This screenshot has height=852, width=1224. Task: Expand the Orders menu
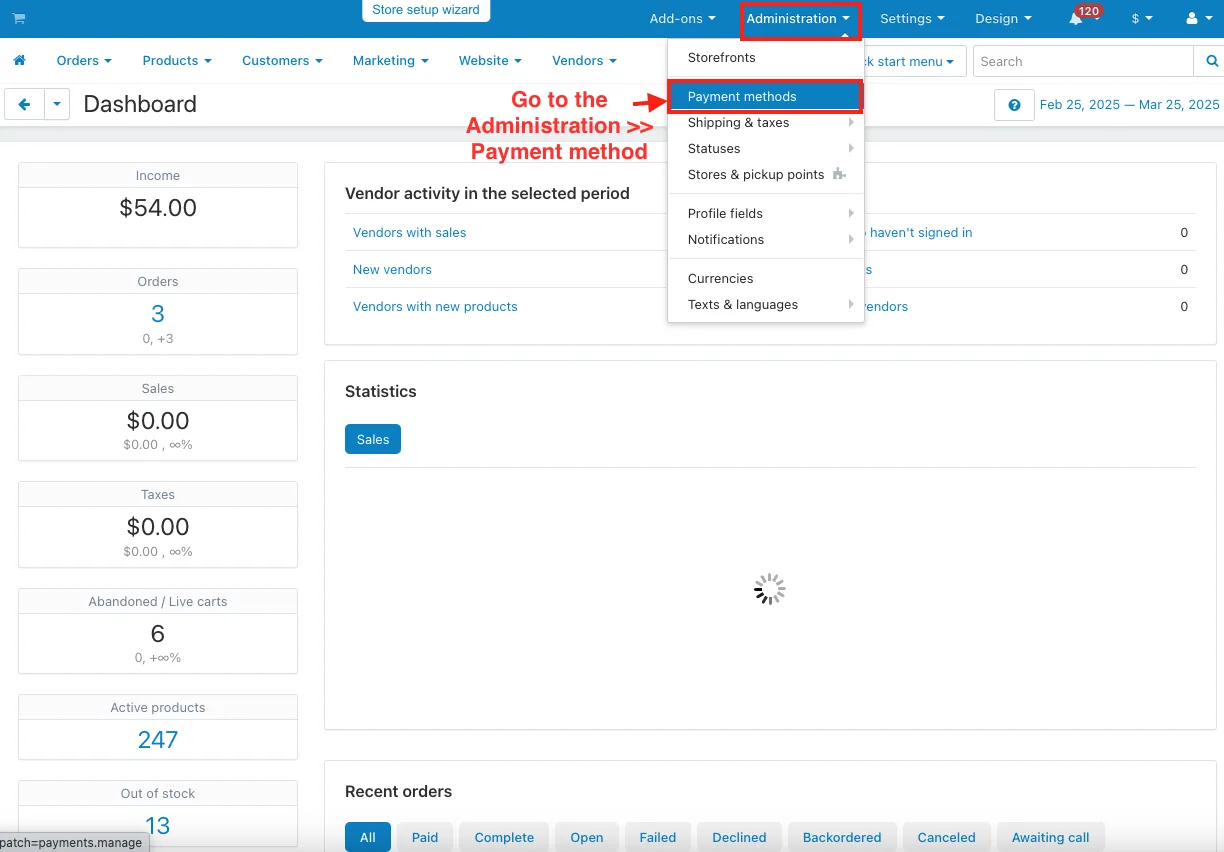84,61
